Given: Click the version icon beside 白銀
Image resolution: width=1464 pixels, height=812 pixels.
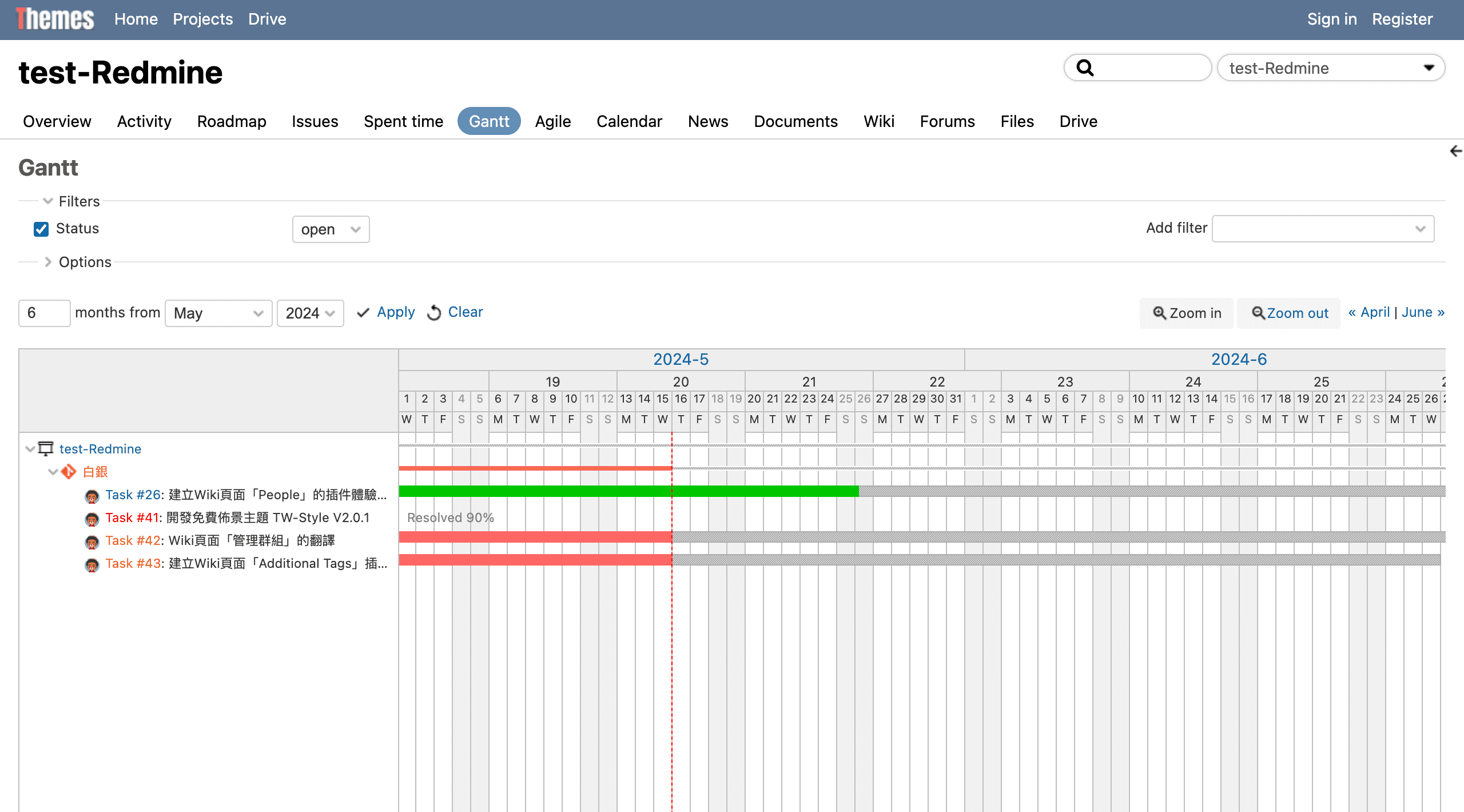Looking at the screenshot, I should (x=69, y=472).
